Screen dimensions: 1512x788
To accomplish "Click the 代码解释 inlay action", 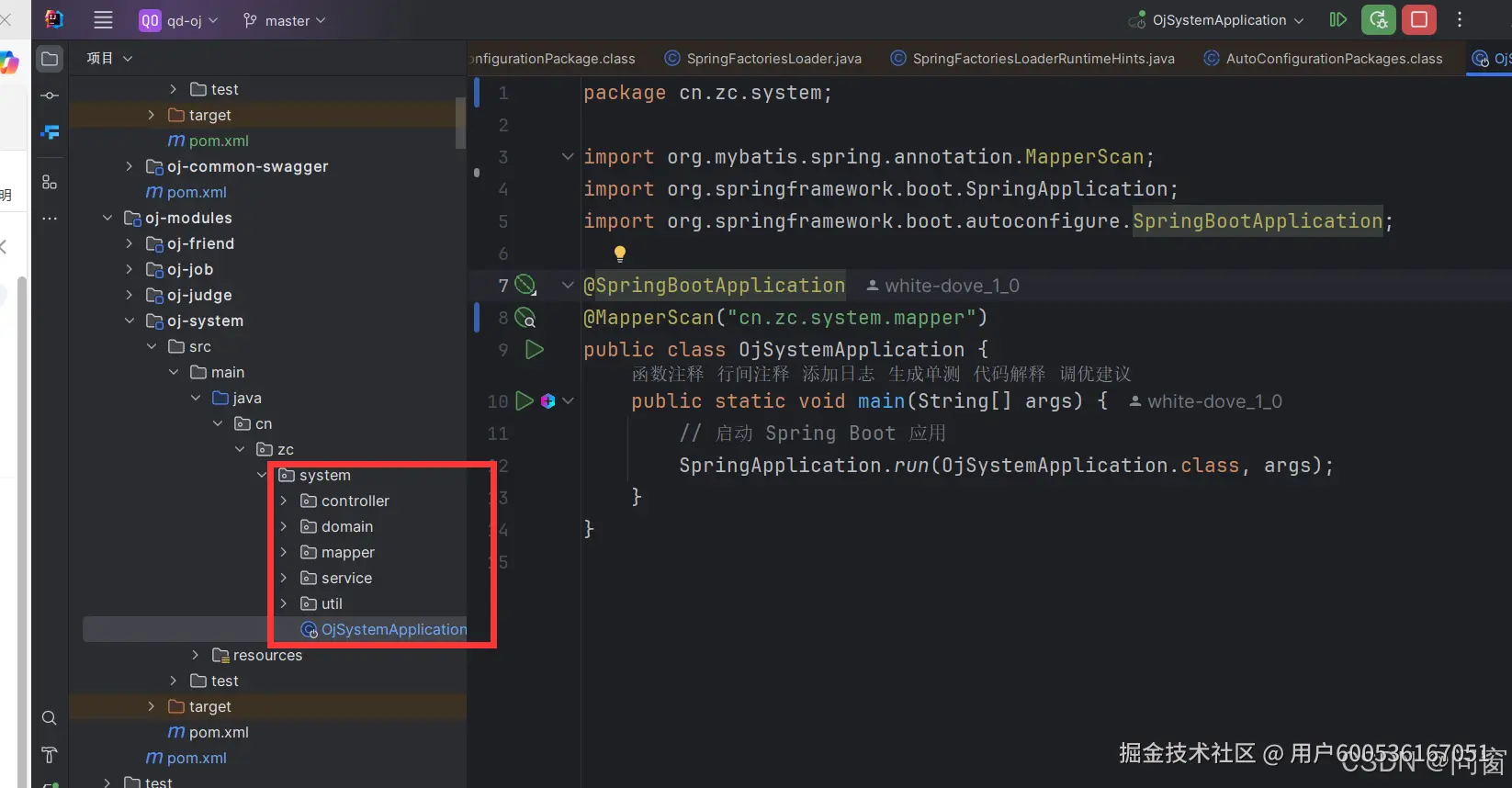I will 1010,374.
